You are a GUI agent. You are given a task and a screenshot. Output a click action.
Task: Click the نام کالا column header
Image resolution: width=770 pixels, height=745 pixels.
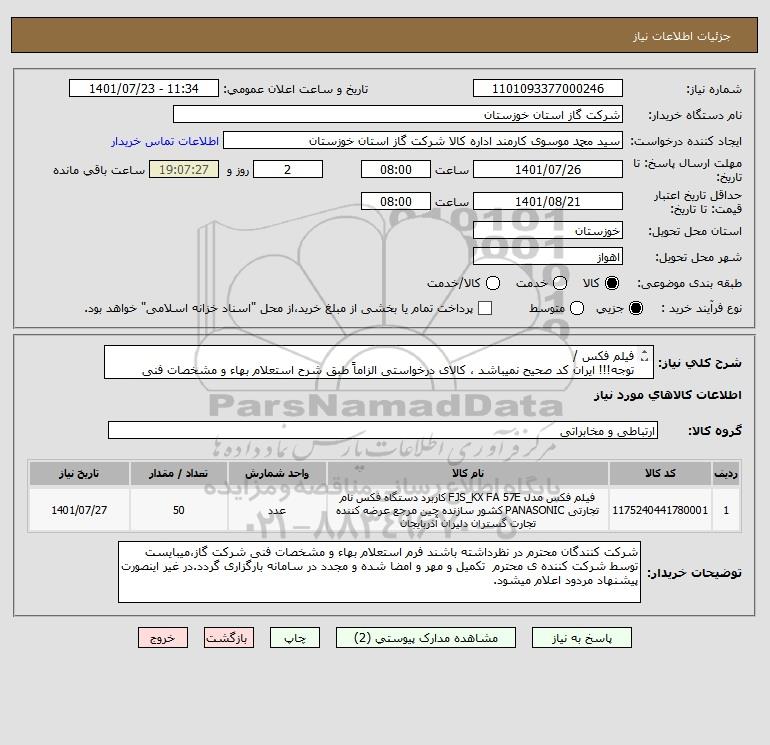pyautogui.click(x=468, y=473)
